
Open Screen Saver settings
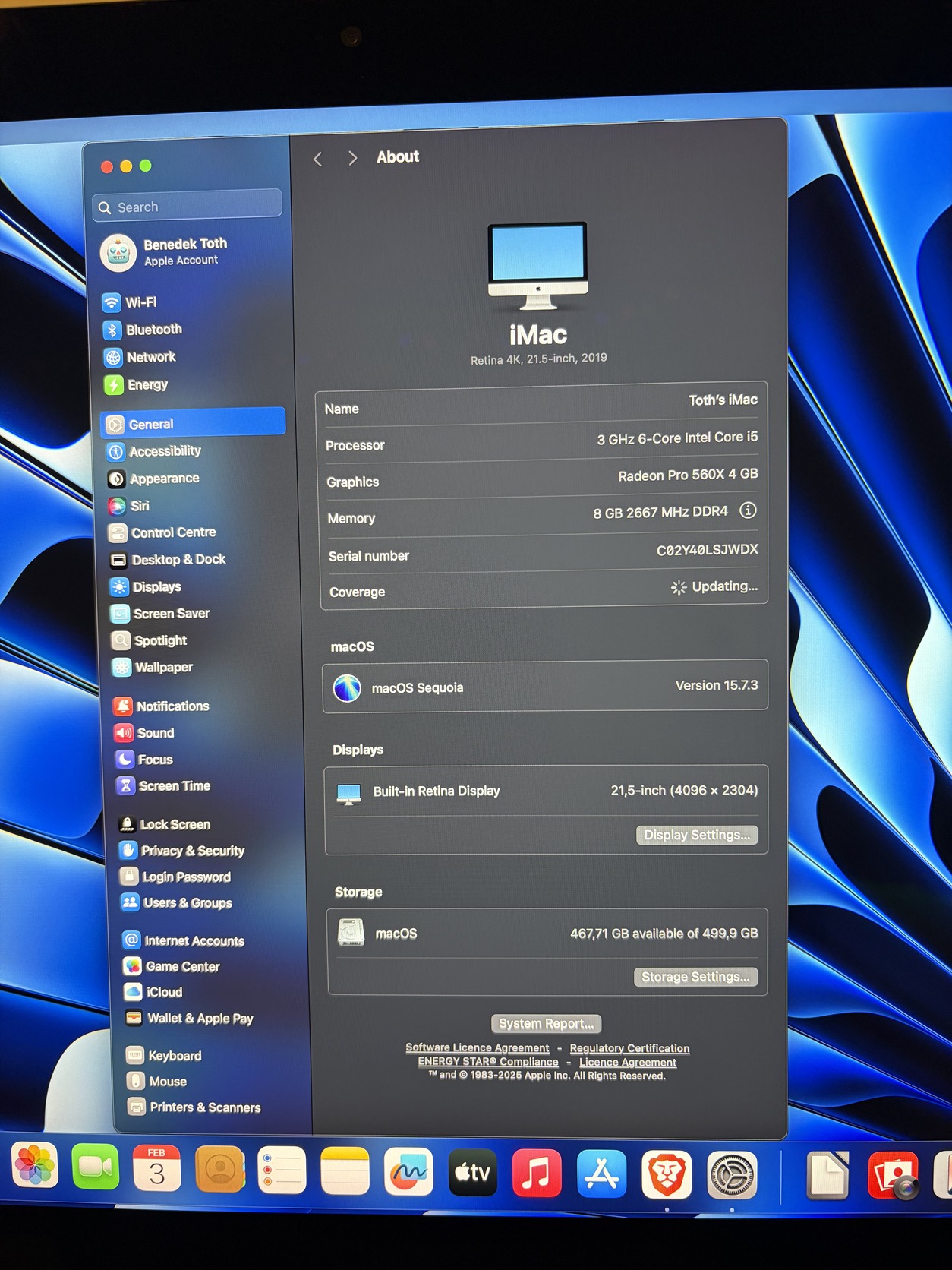(160, 614)
